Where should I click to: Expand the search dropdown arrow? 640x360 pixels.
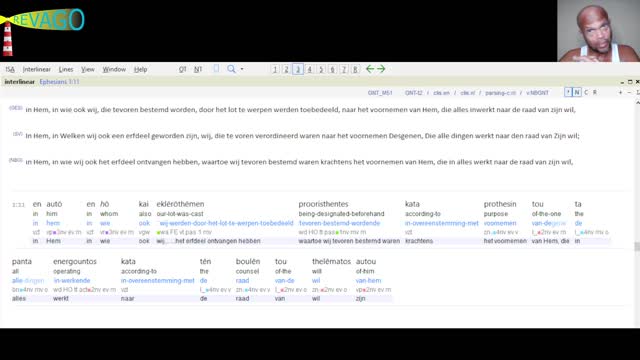pos(242,69)
